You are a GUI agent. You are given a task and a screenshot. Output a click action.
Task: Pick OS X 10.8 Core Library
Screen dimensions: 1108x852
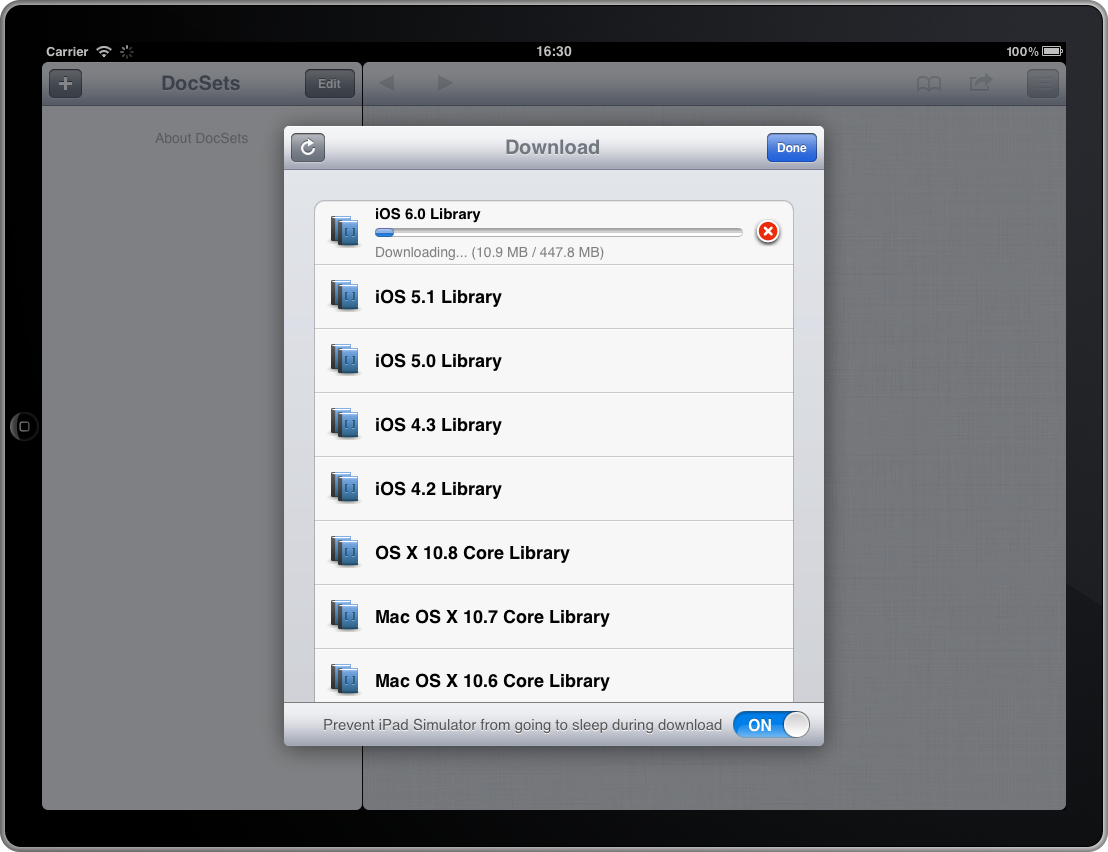(x=553, y=553)
